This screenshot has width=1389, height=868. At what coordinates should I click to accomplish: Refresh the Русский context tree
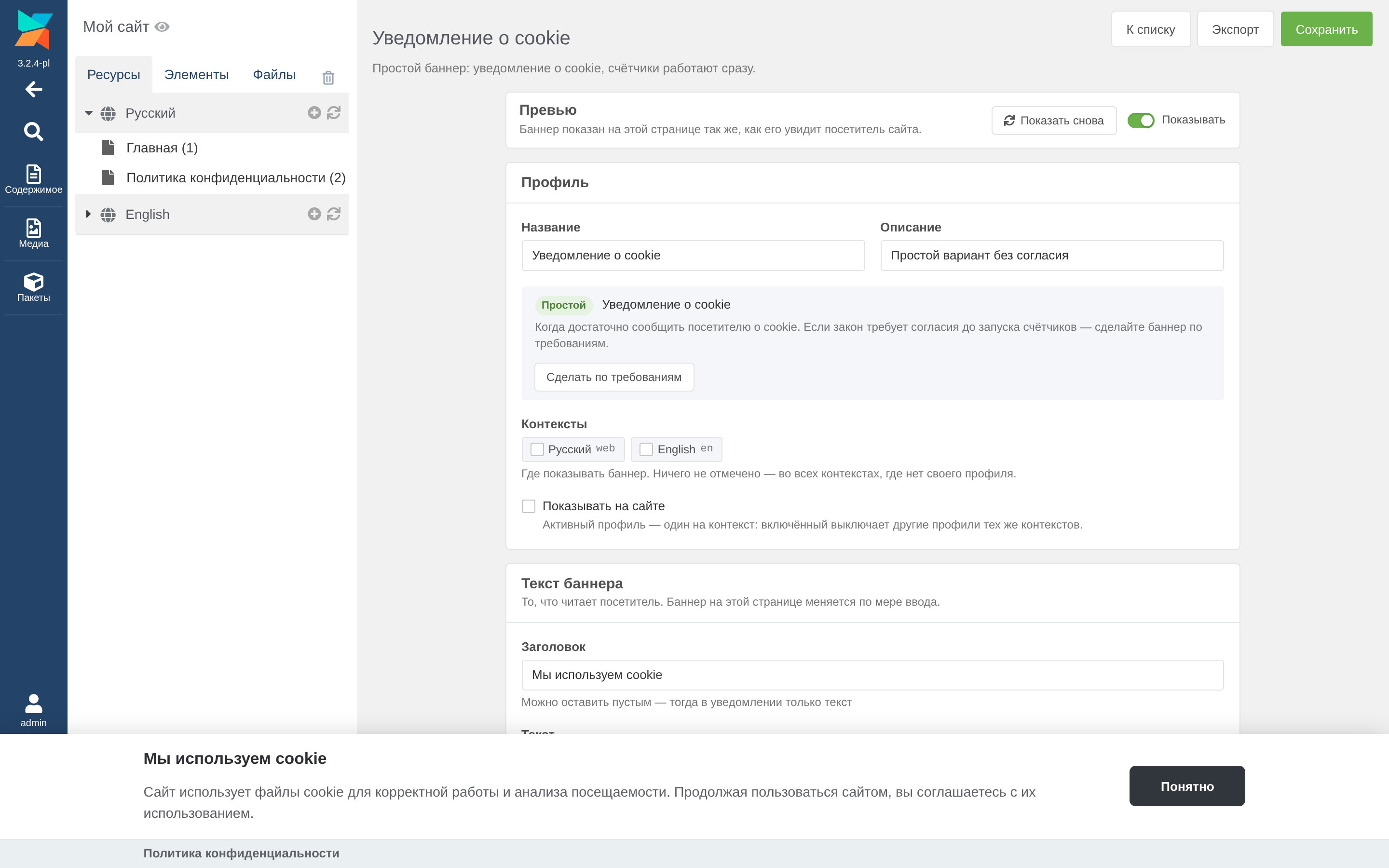point(333,112)
